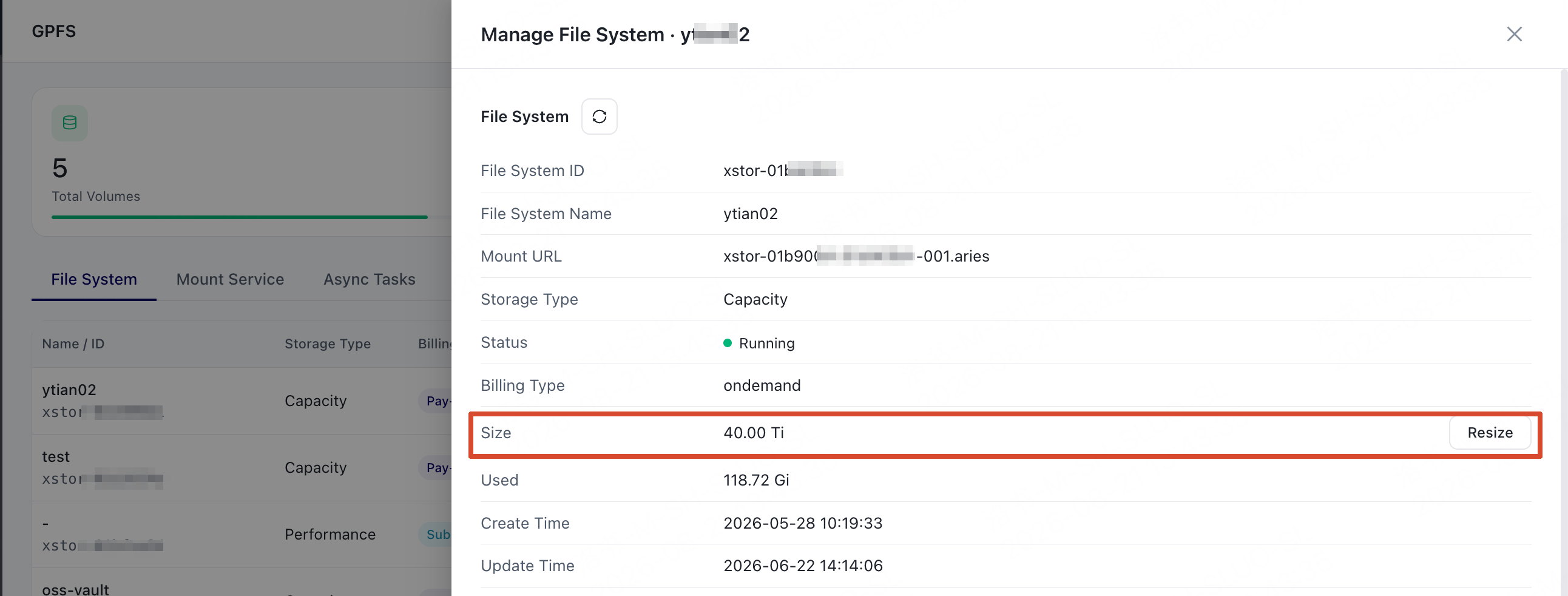Select the ytian02 row in the volume list
Image resolution: width=1568 pixels, height=596 pixels.
pos(242,401)
